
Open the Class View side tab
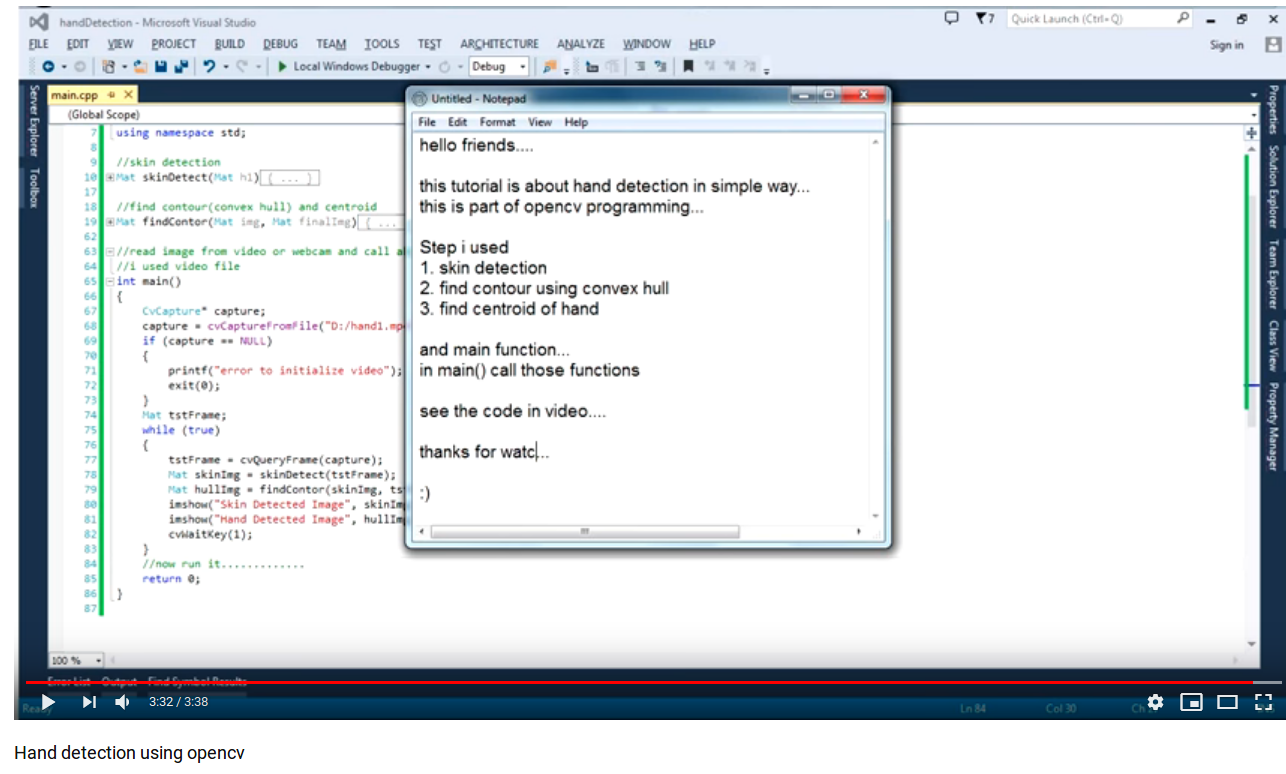pos(1273,345)
